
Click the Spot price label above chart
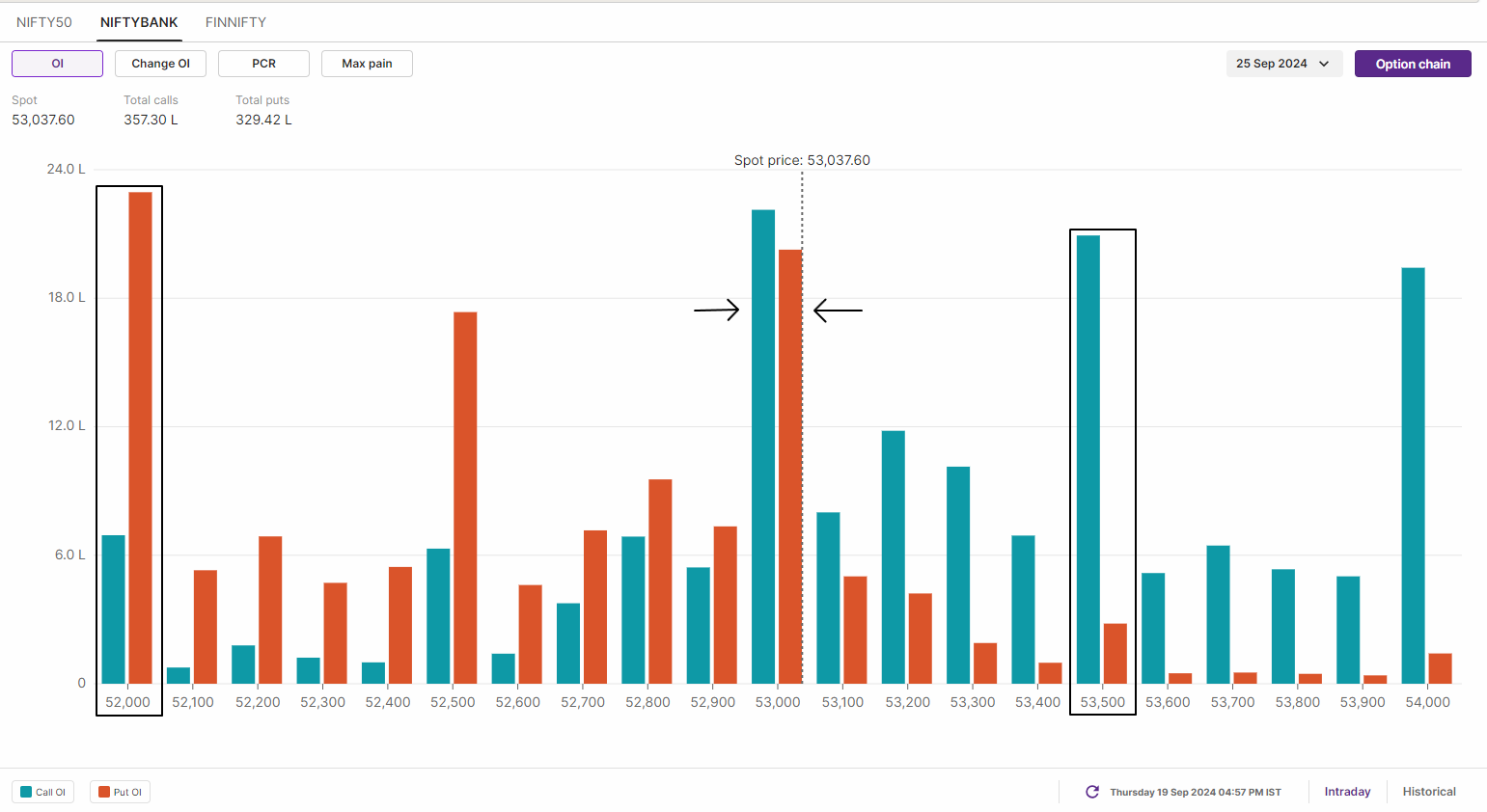click(802, 160)
